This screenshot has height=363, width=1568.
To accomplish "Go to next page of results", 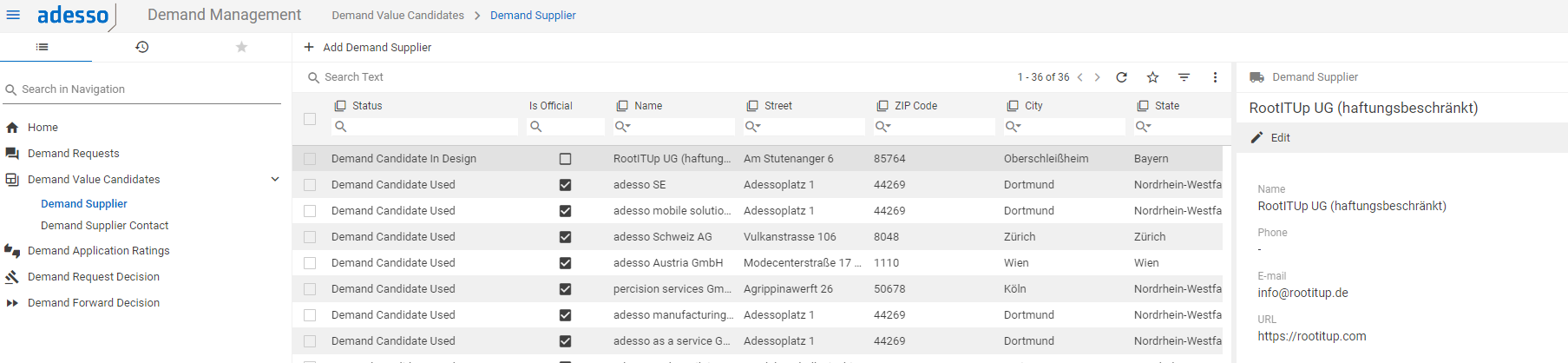I will click(1098, 77).
